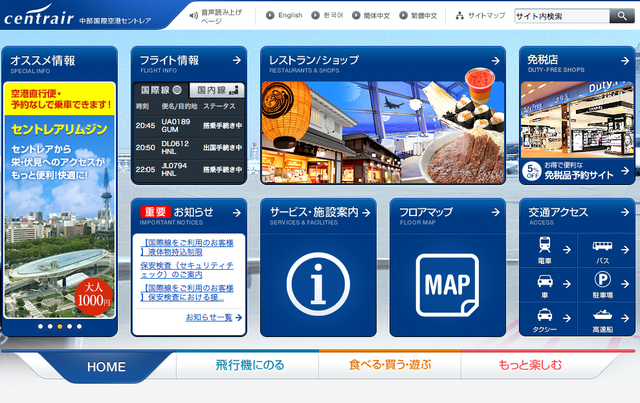This screenshot has height=403, width=640.
Task: Select first carousel dot
Action: [x=40, y=326]
